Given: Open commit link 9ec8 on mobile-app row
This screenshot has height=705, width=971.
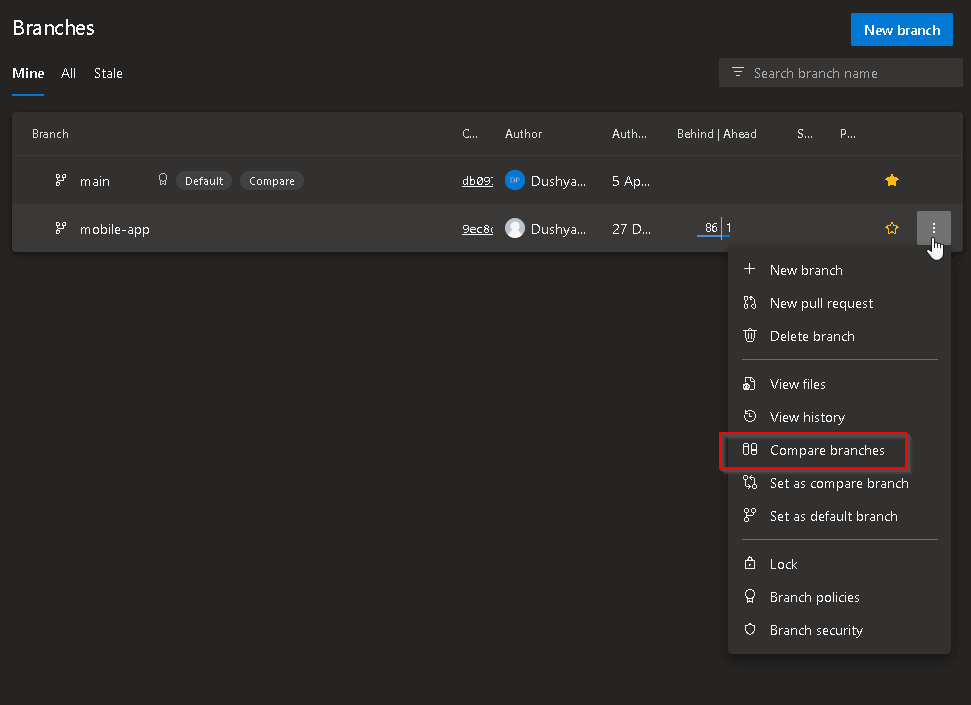Looking at the screenshot, I should tap(477, 229).
